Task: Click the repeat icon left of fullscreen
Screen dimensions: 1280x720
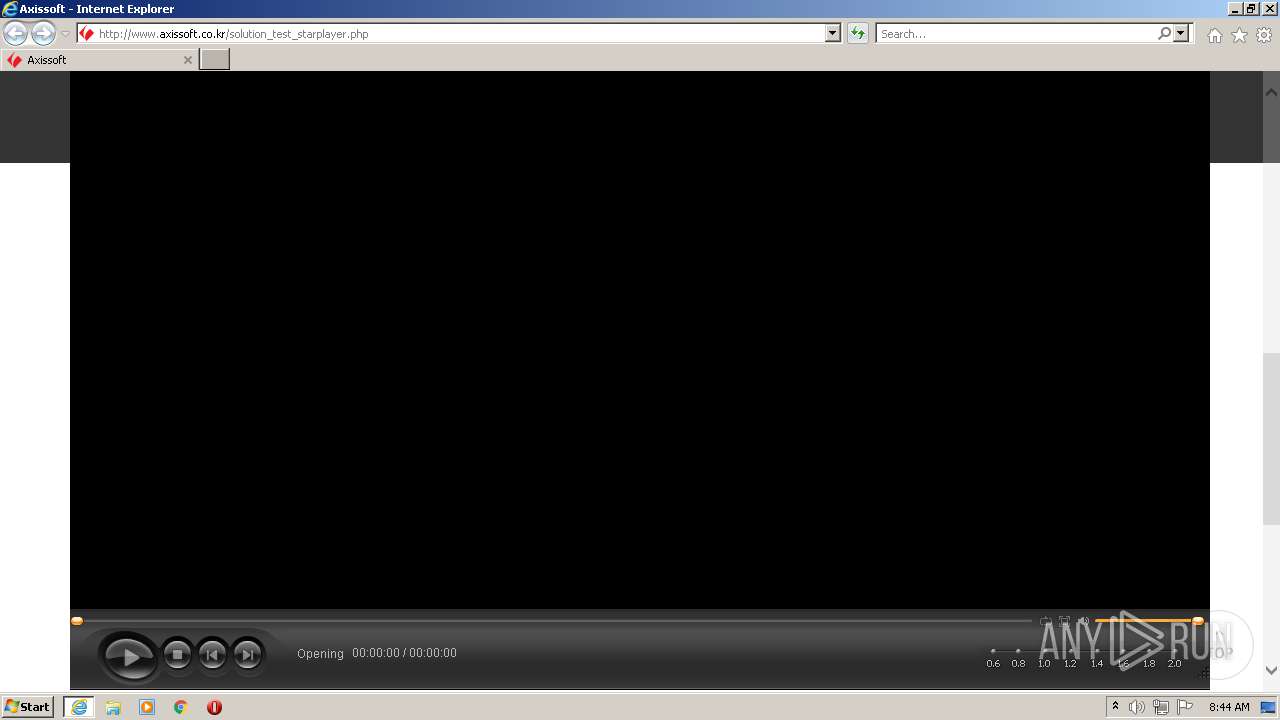Action: [x=1045, y=621]
